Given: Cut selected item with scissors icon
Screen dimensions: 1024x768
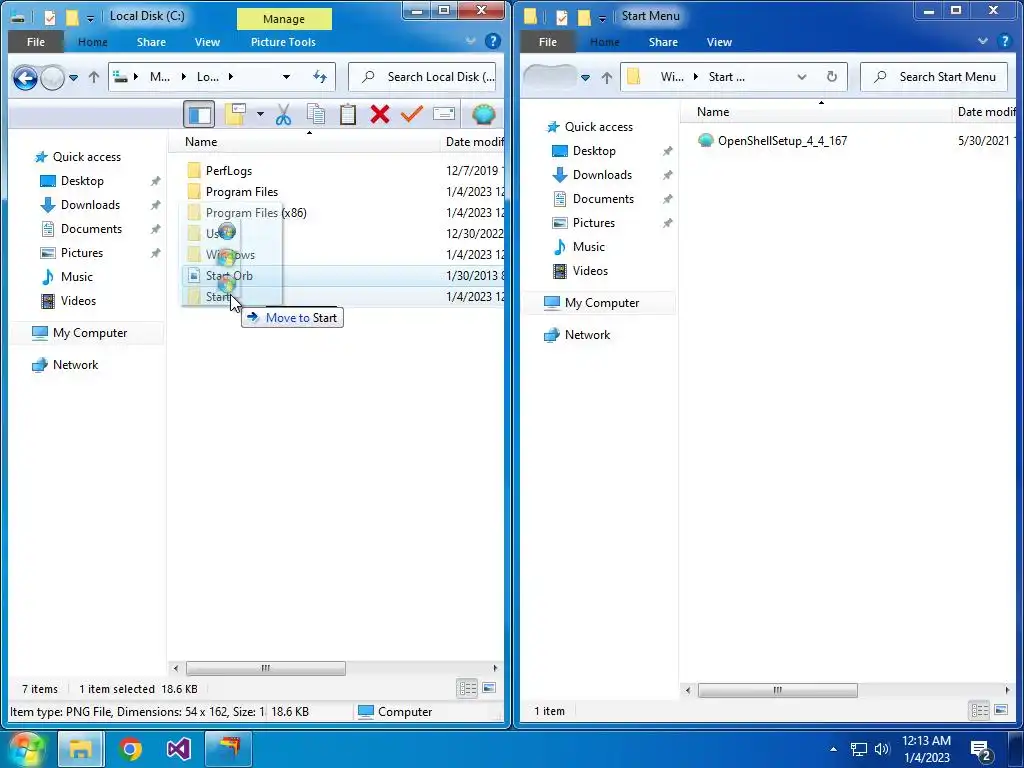Looking at the screenshot, I should coord(283,114).
